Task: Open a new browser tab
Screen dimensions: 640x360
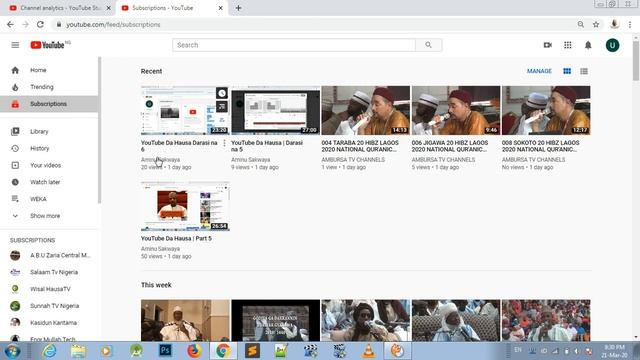Action: 238,8
